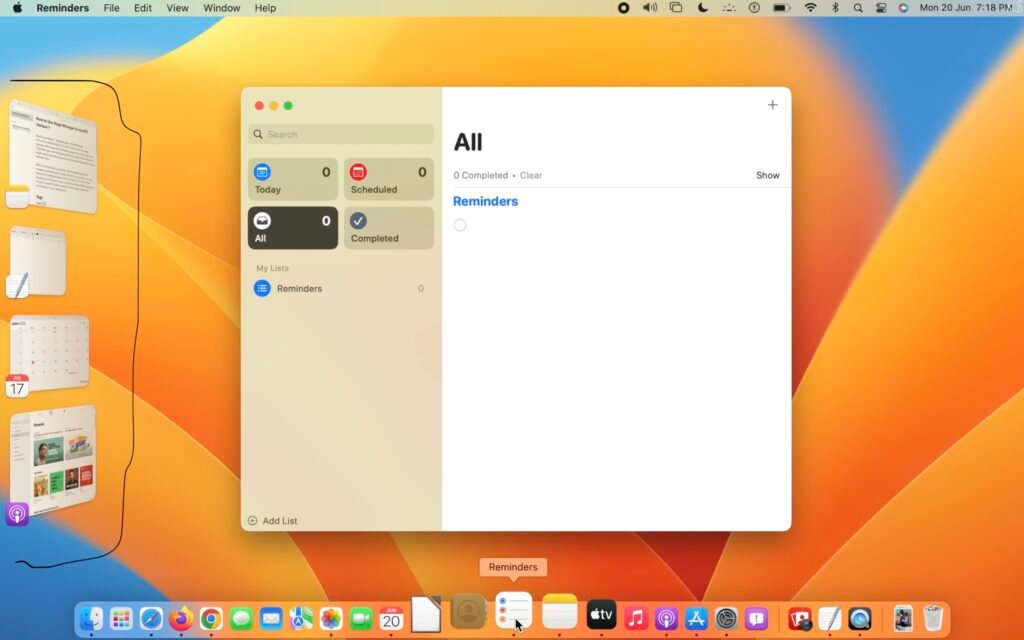Image resolution: width=1024 pixels, height=640 pixels.
Task: Open the Bluetooth menu
Action: tap(835, 8)
